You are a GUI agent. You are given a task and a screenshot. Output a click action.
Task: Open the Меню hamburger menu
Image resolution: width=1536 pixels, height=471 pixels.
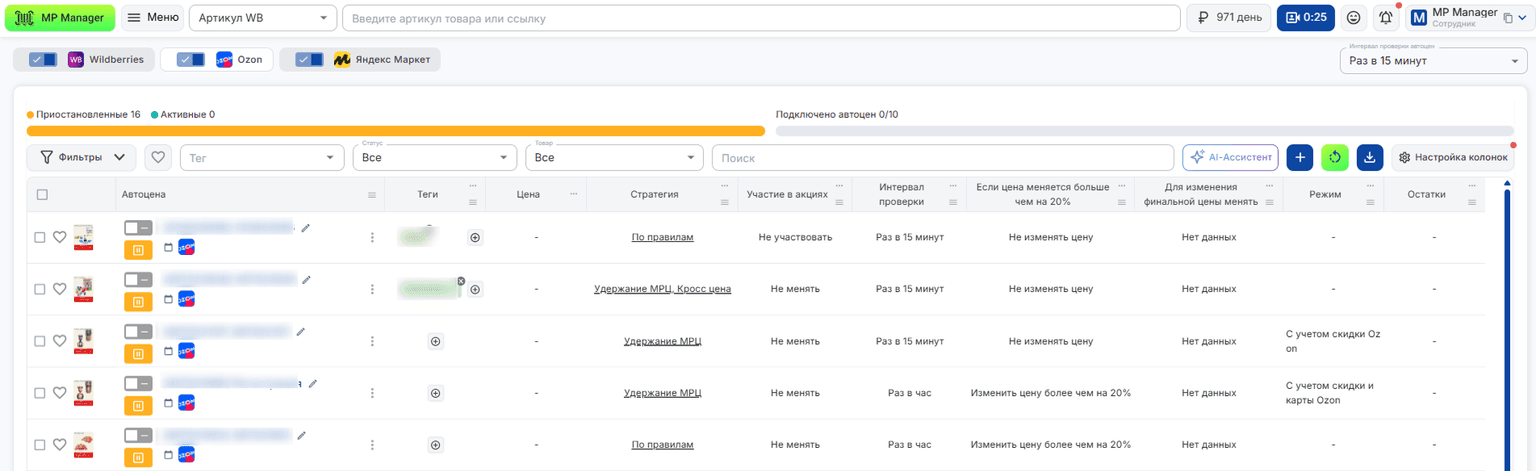[x=153, y=18]
